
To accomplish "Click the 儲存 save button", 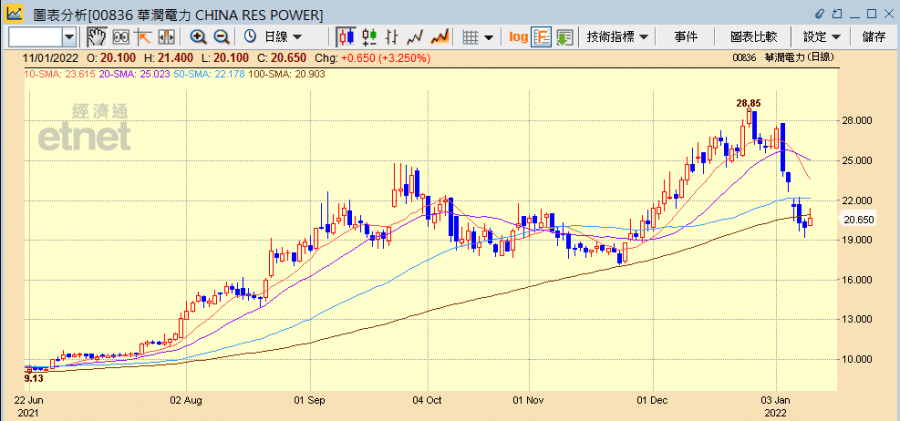I will click(873, 37).
